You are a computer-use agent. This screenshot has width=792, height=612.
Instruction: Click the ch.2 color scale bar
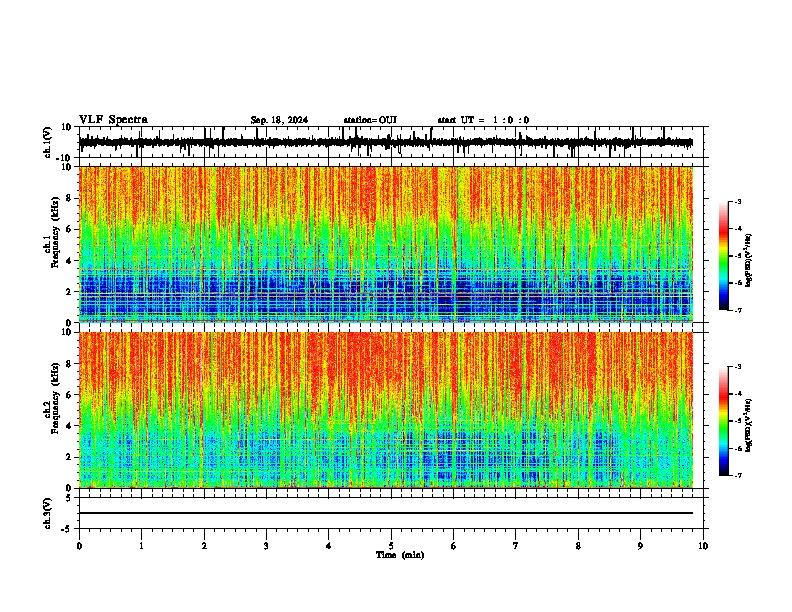[x=724, y=421]
